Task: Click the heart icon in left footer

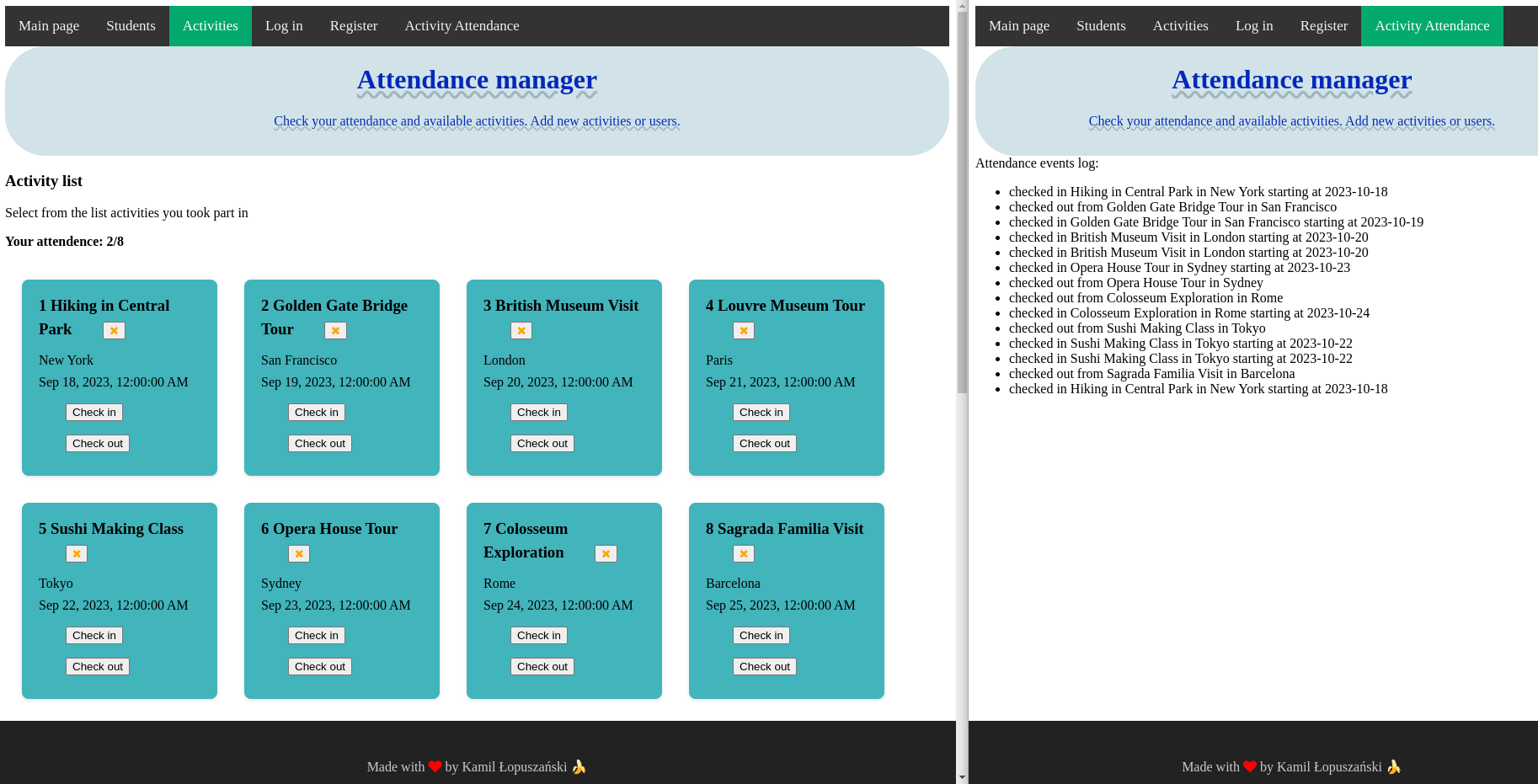Action: (435, 766)
